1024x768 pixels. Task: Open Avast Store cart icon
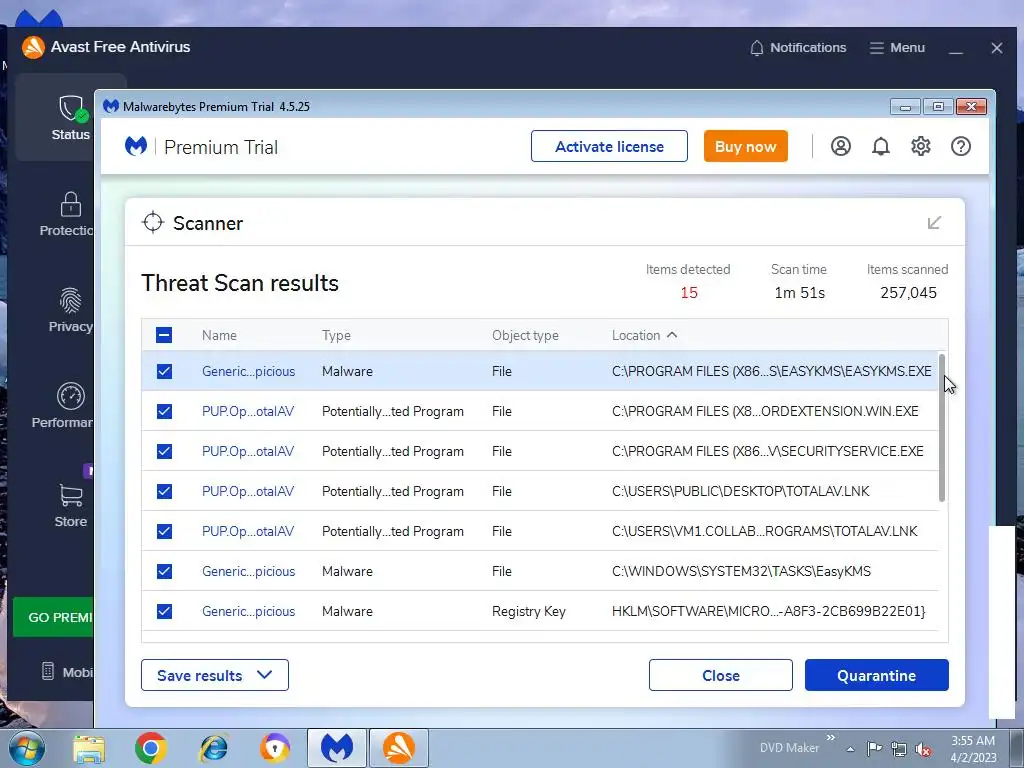(x=71, y=496)
